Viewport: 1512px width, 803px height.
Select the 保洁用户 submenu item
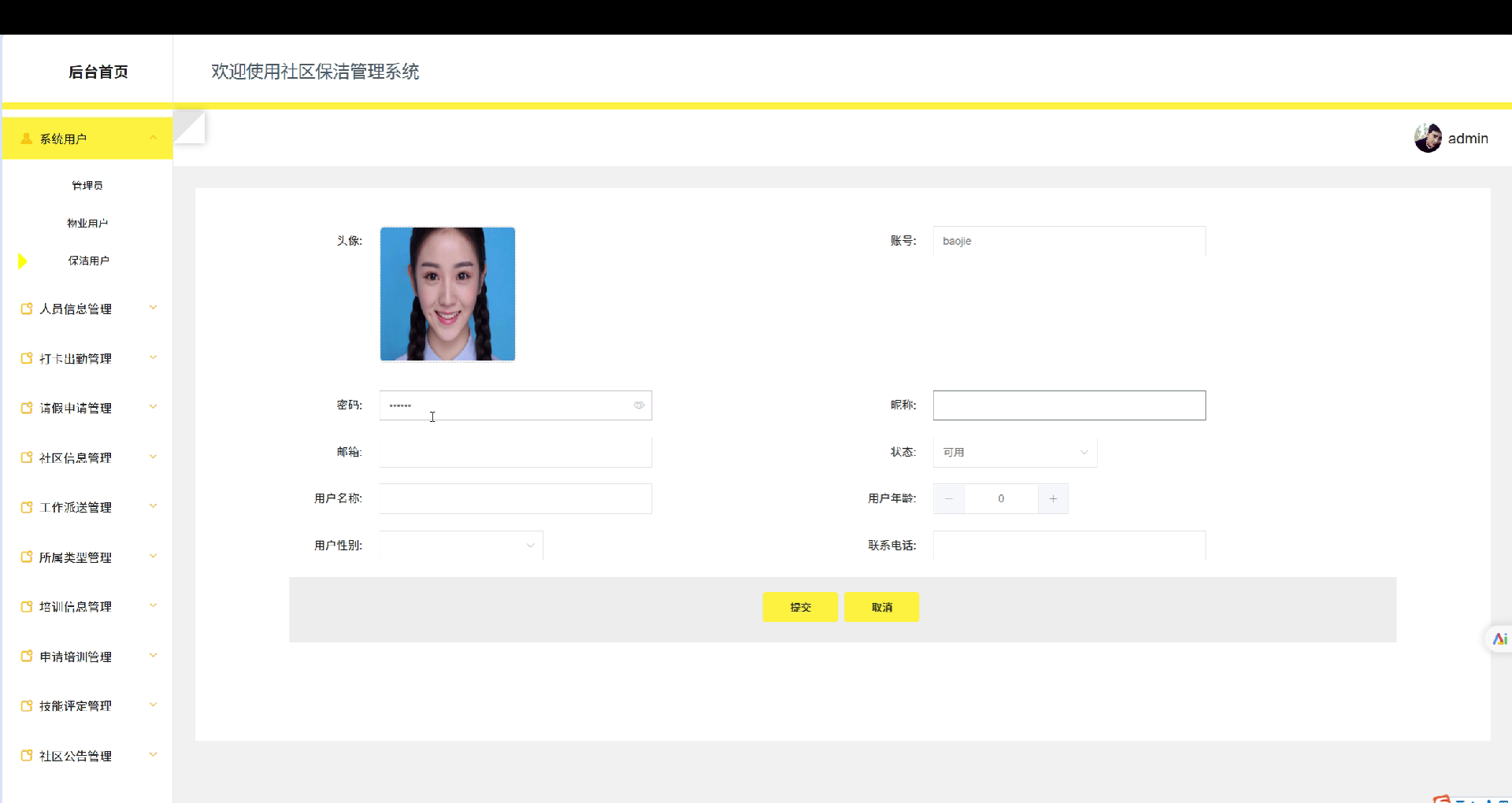click(x=87, y=261)
